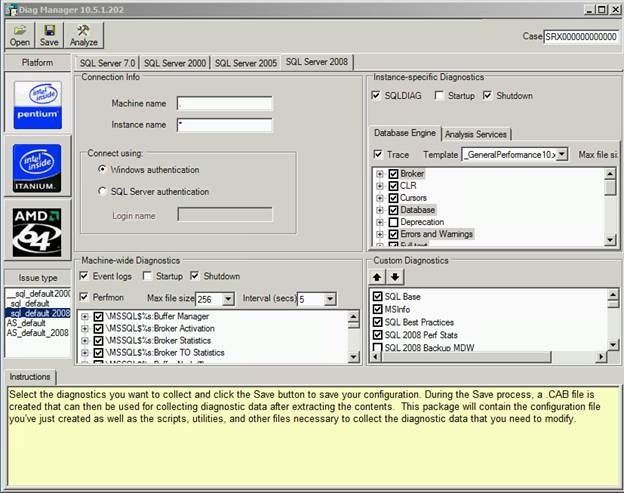Screen dimensions: 624x493
Task: Expand Broker Activation counter node
Action: pos(85,329)
